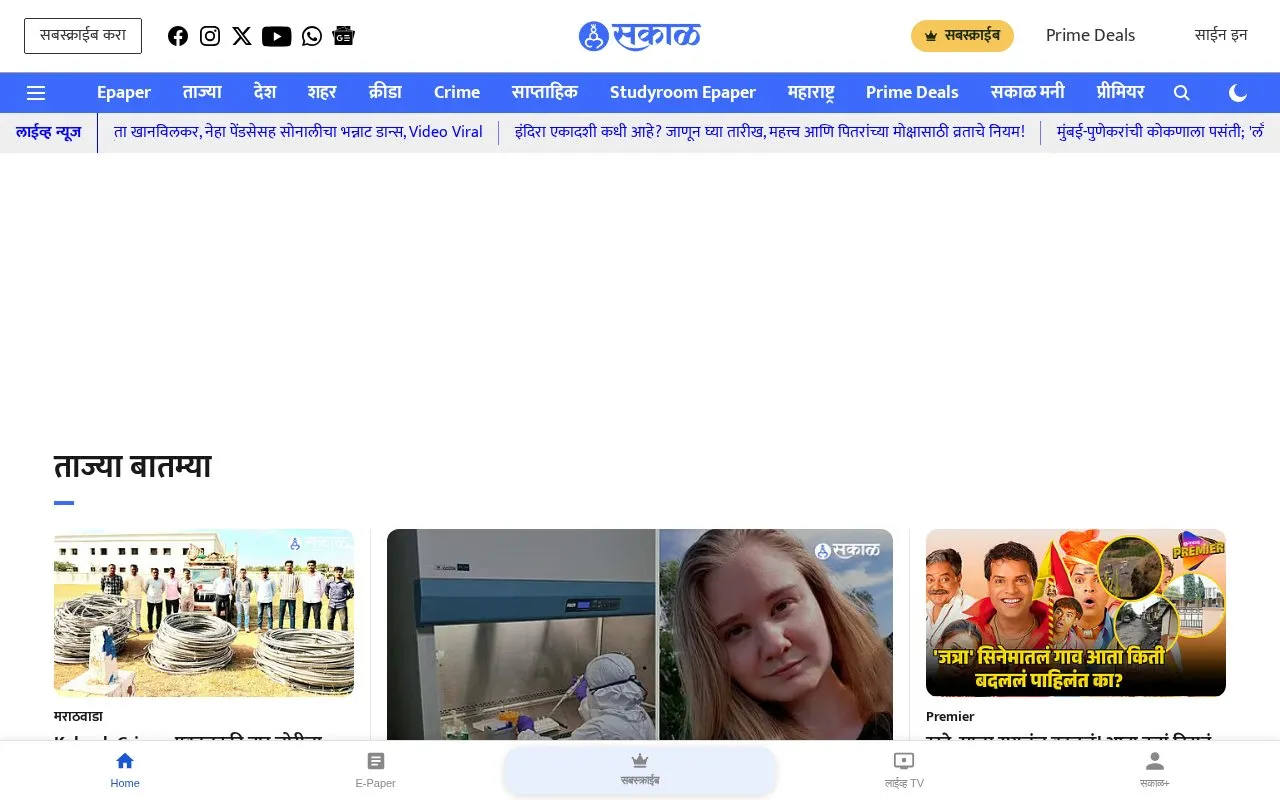Open the मुंबई-पुणेकरांची कोकणाला पसंती ticker headline
1280x800 pixels.
[1161, 132]
